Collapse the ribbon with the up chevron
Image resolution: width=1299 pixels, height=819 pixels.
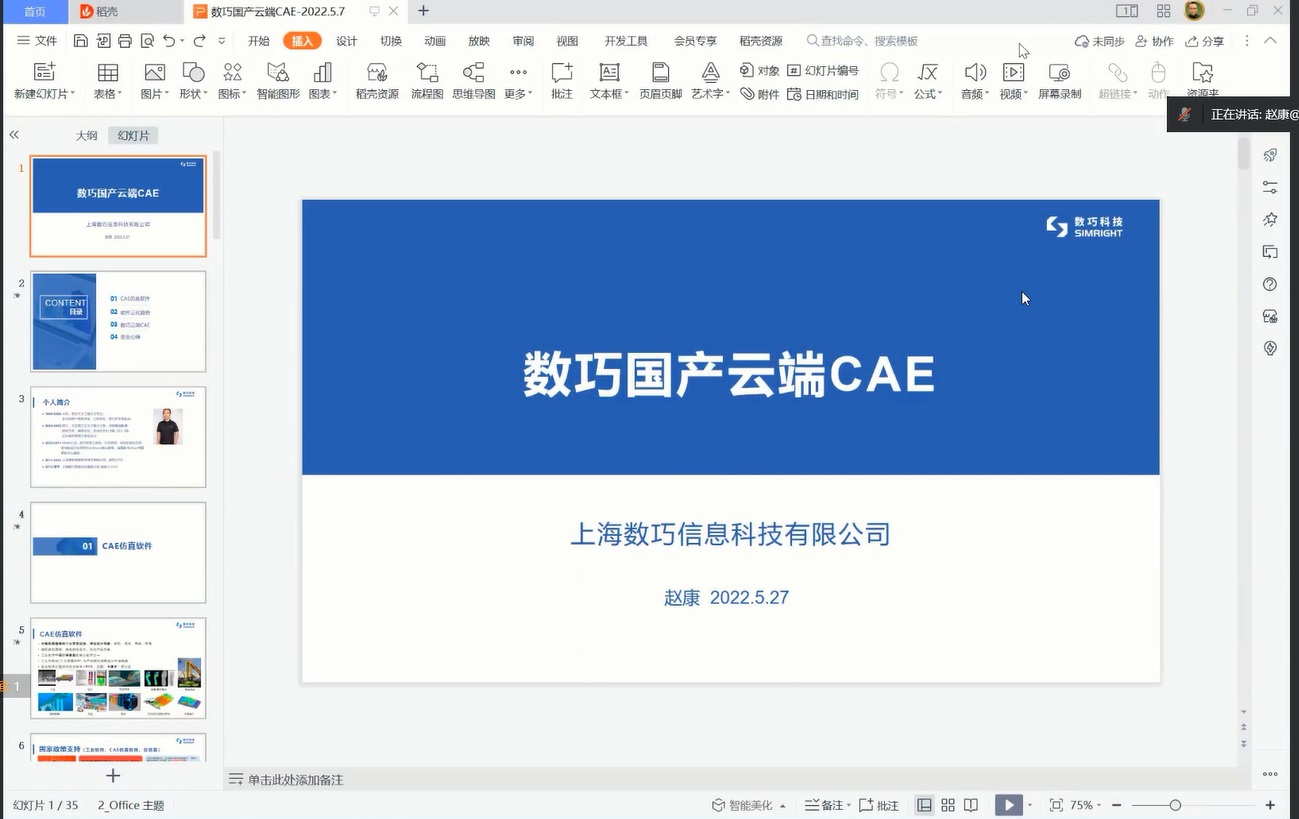pyautogui.click(x=1270, y=41)
